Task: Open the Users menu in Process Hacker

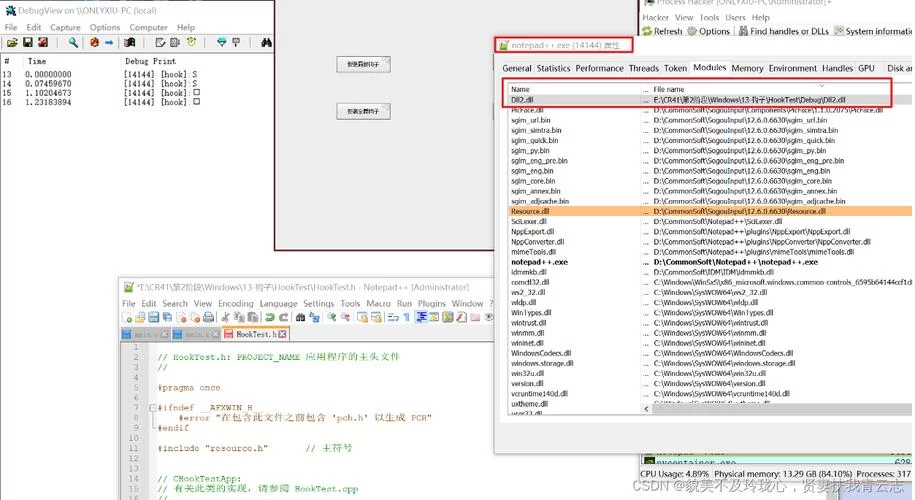Action: pyautogui.click(x=735, y=18)
